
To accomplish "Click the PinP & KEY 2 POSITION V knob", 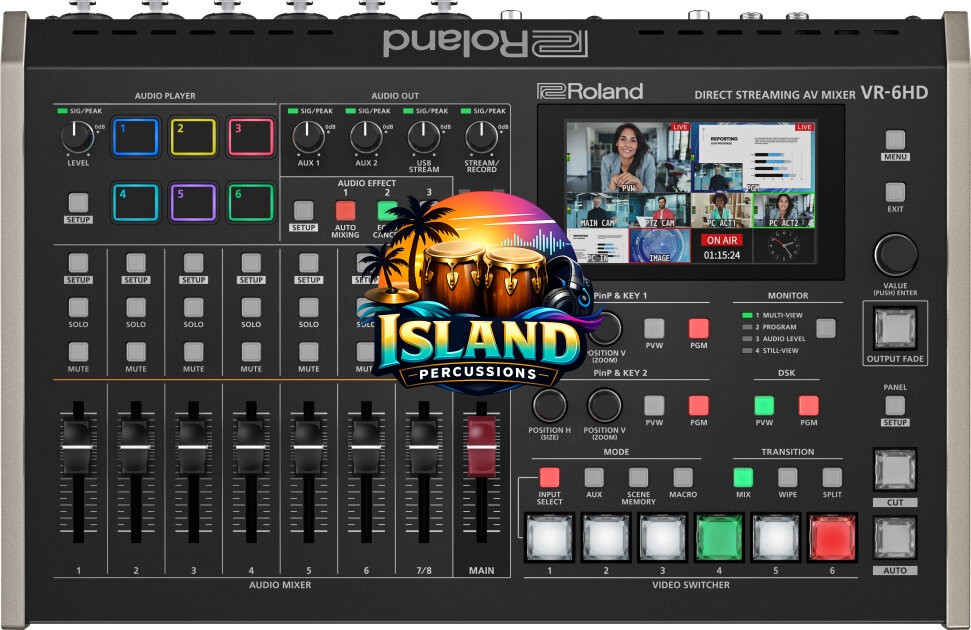I will (604, 405).
